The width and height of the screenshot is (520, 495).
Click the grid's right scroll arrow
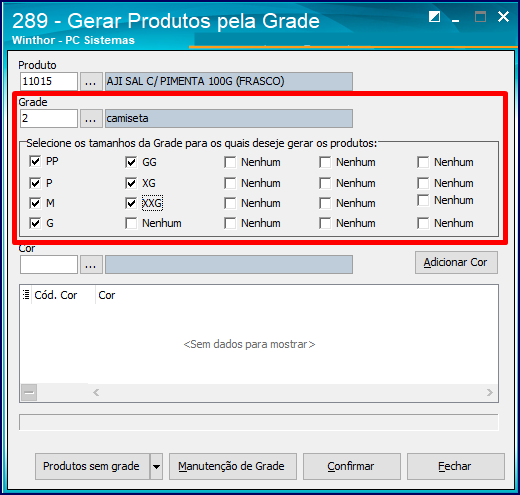coord(489,392)
